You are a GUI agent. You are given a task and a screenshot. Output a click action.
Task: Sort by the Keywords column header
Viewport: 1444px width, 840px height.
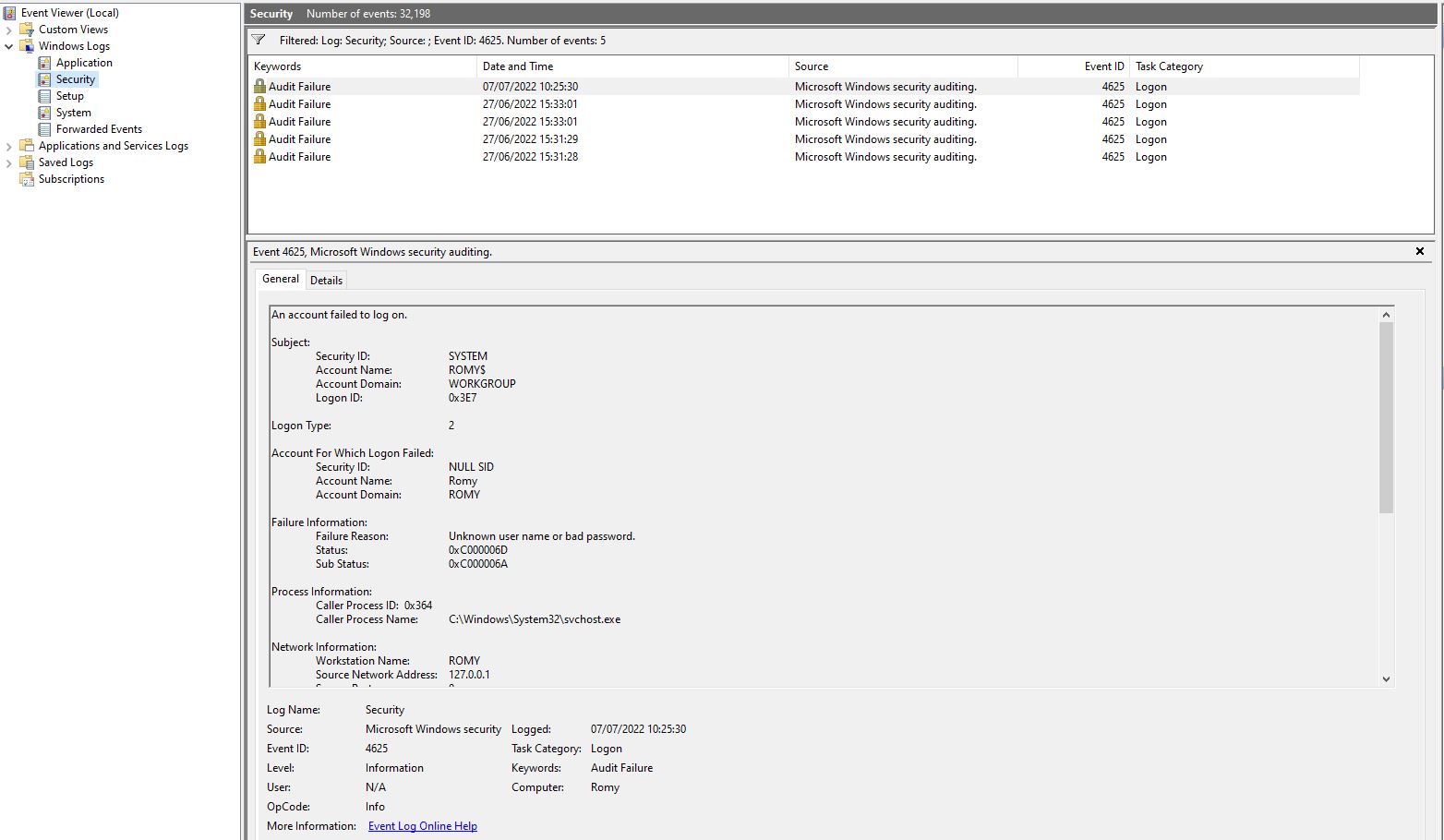pos(362,66)
